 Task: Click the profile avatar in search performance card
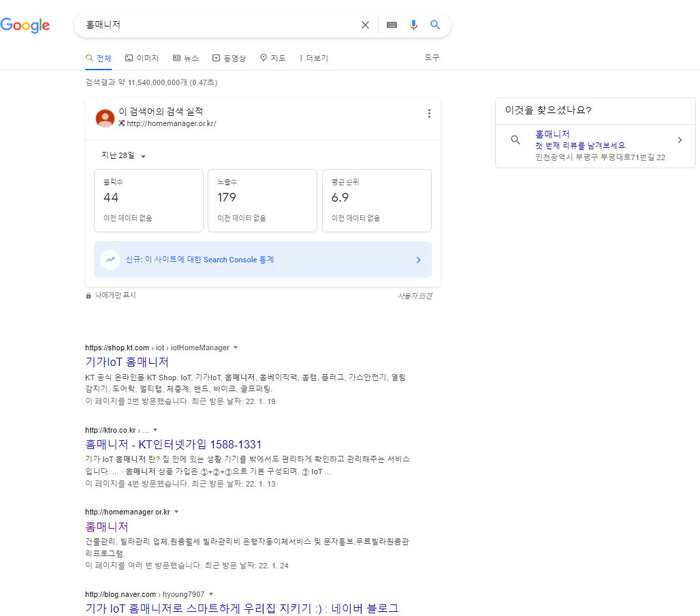point(105,118)
